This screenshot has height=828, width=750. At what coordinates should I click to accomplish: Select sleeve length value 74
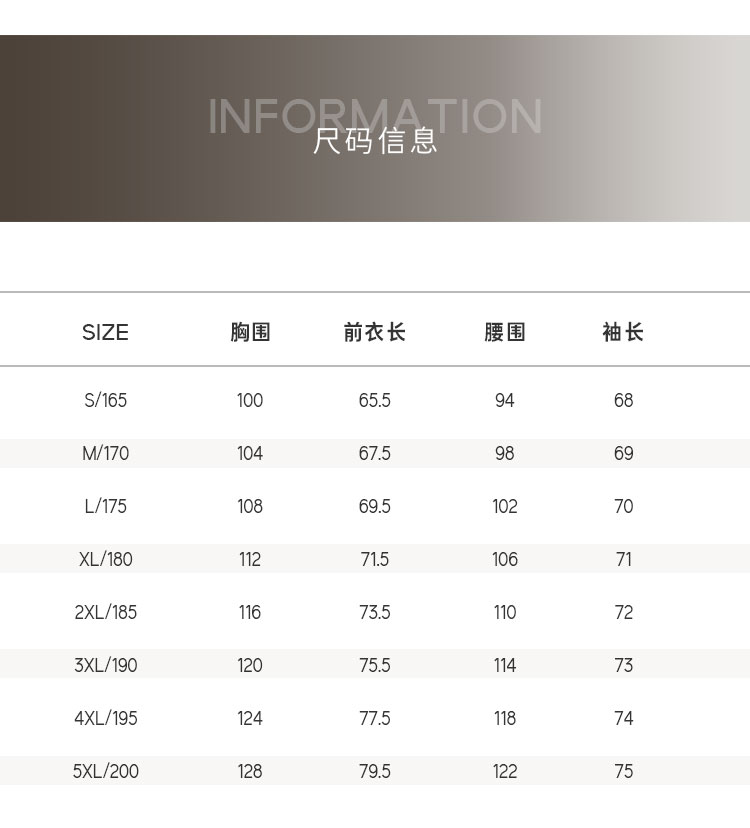(623, 719)
